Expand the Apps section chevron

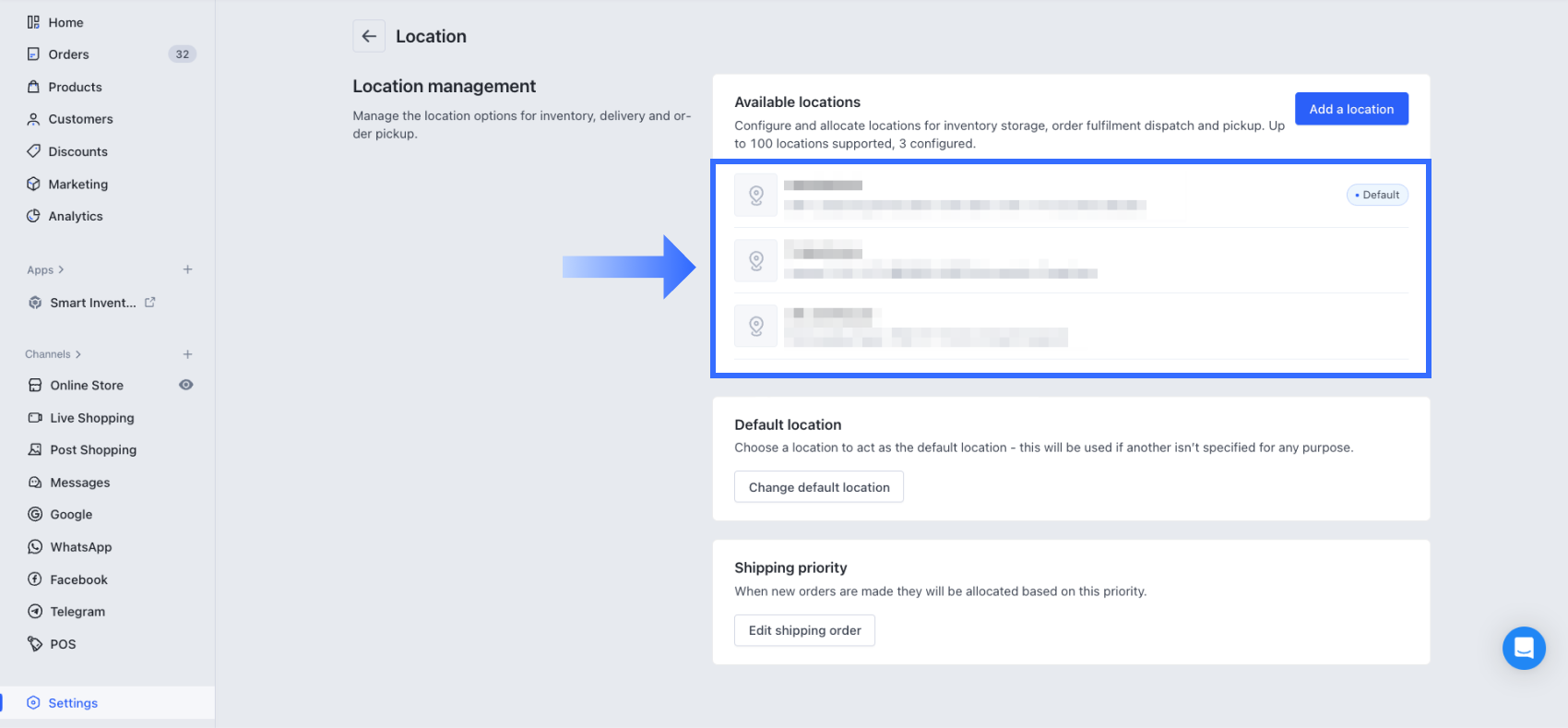tap(61, 269)
